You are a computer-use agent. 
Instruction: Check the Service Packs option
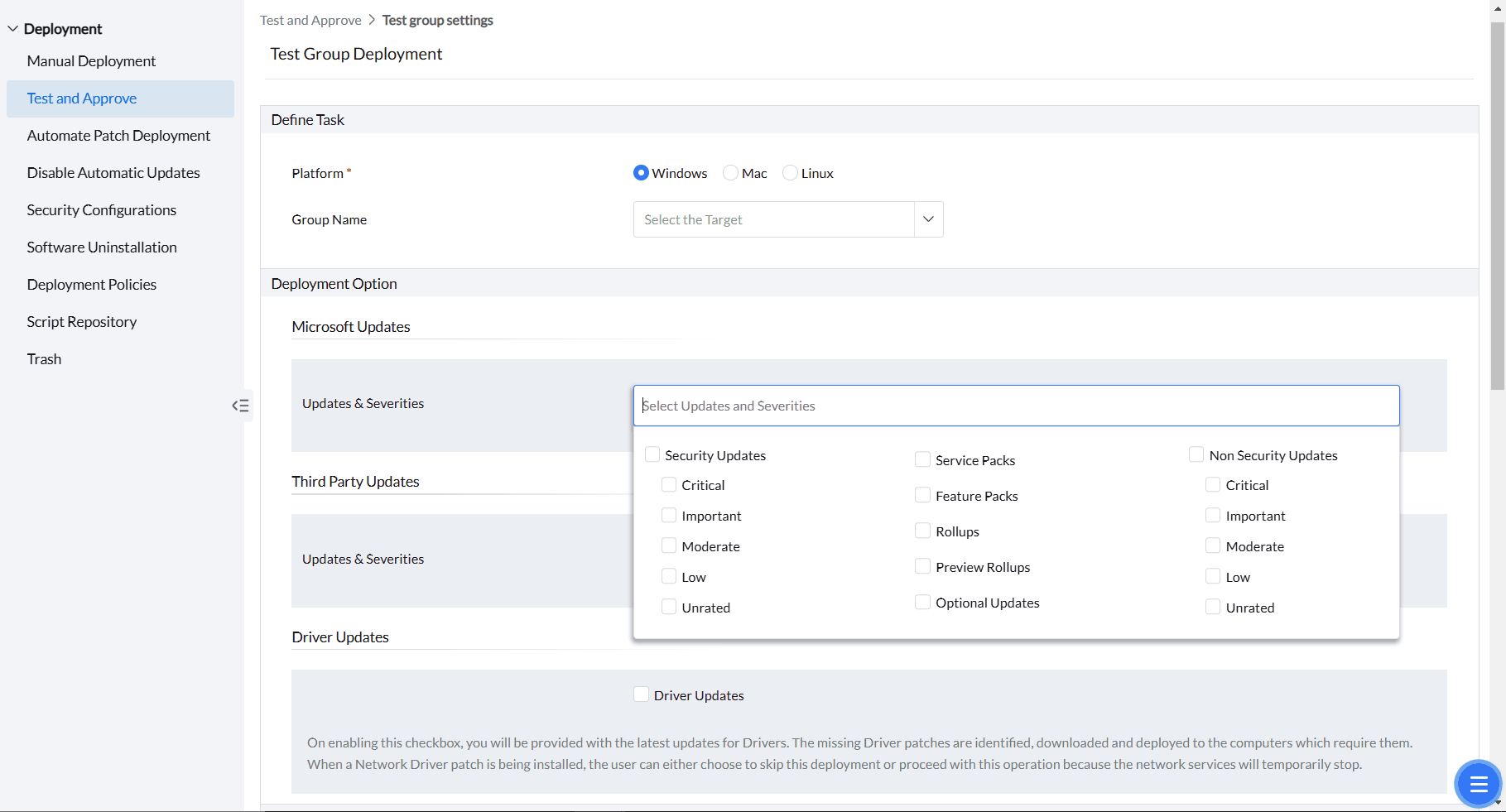click(x=922, y=459)
